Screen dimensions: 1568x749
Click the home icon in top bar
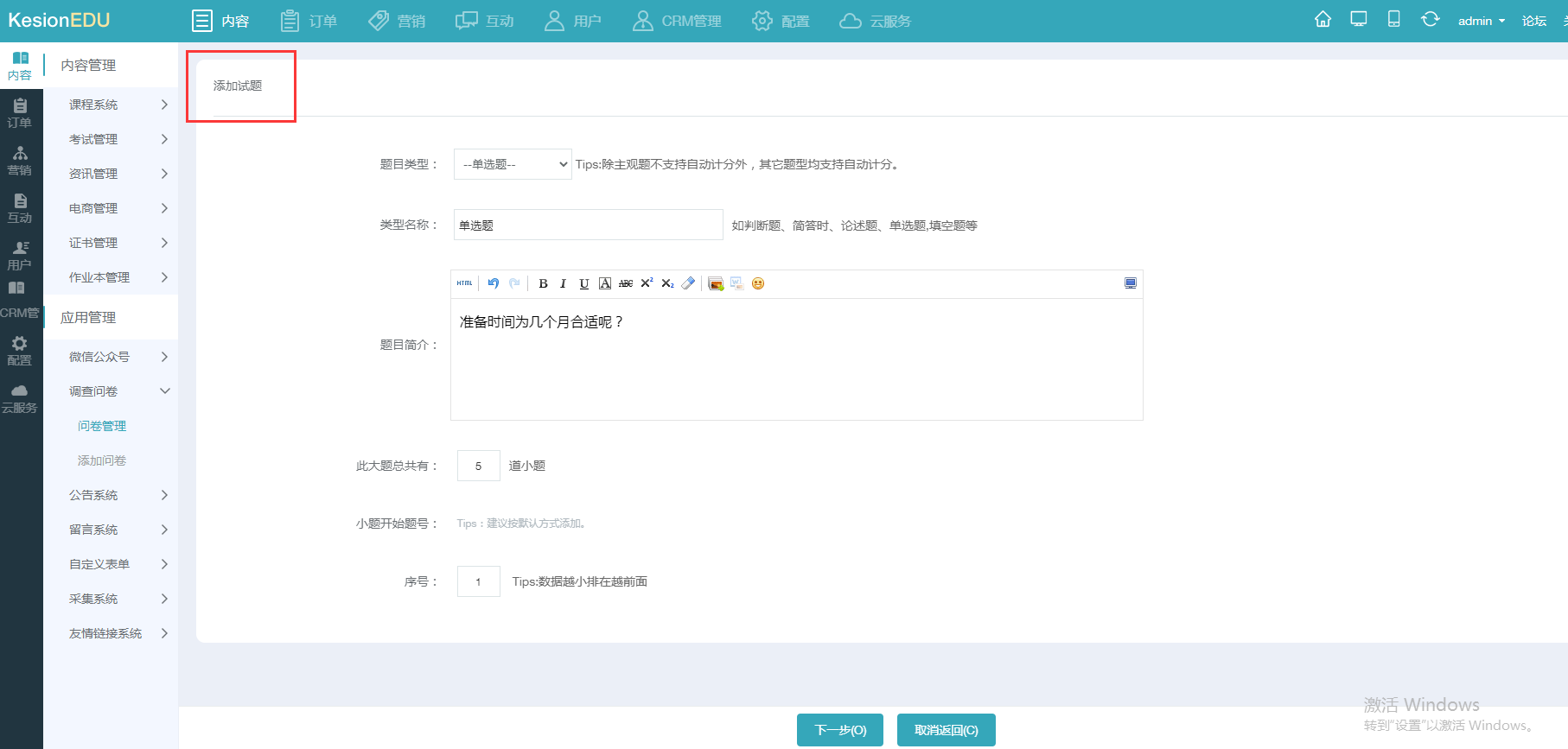(x=1323, y=20)
